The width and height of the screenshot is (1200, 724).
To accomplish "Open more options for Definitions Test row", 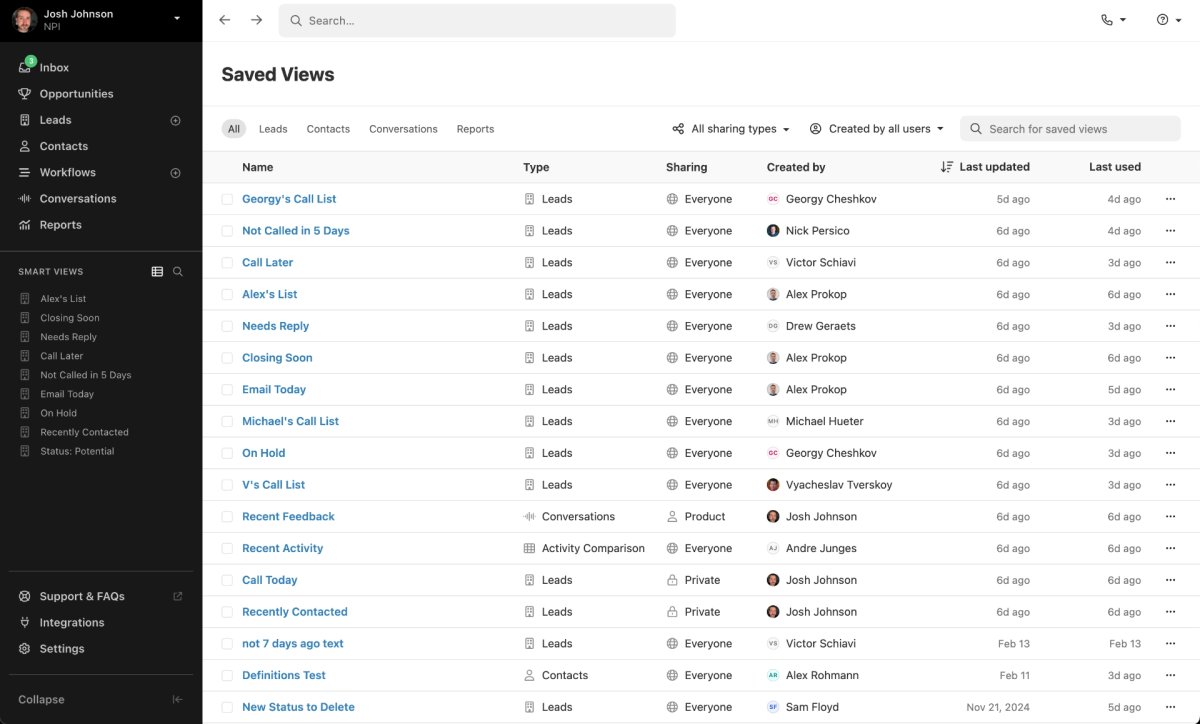I will click(x=1170, y=676).
